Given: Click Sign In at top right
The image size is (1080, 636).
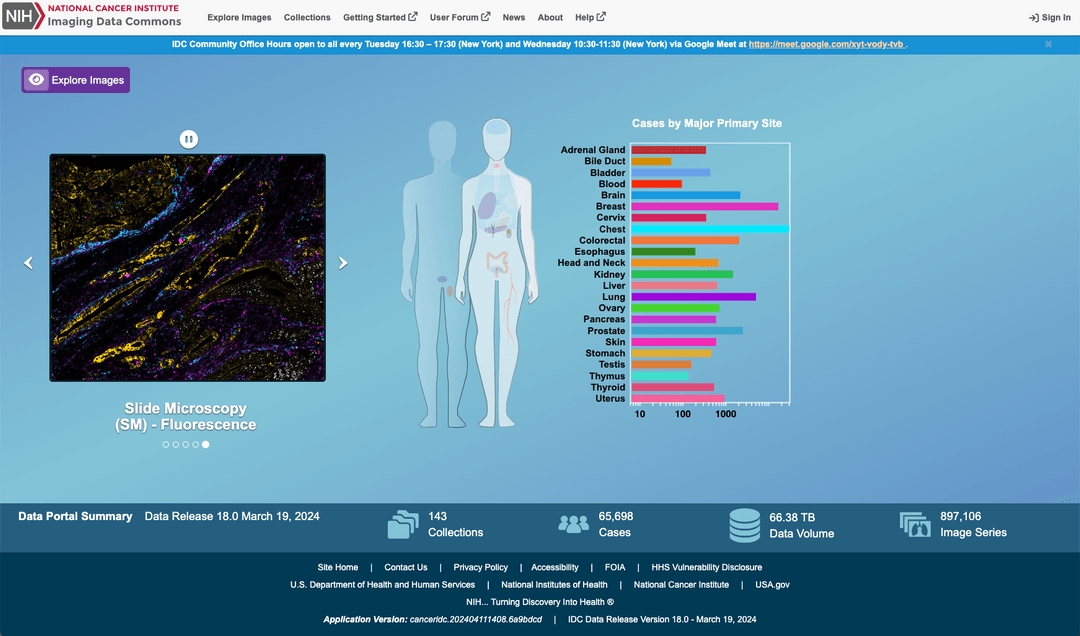Looking at the screenshot, I should [1049, 17].
